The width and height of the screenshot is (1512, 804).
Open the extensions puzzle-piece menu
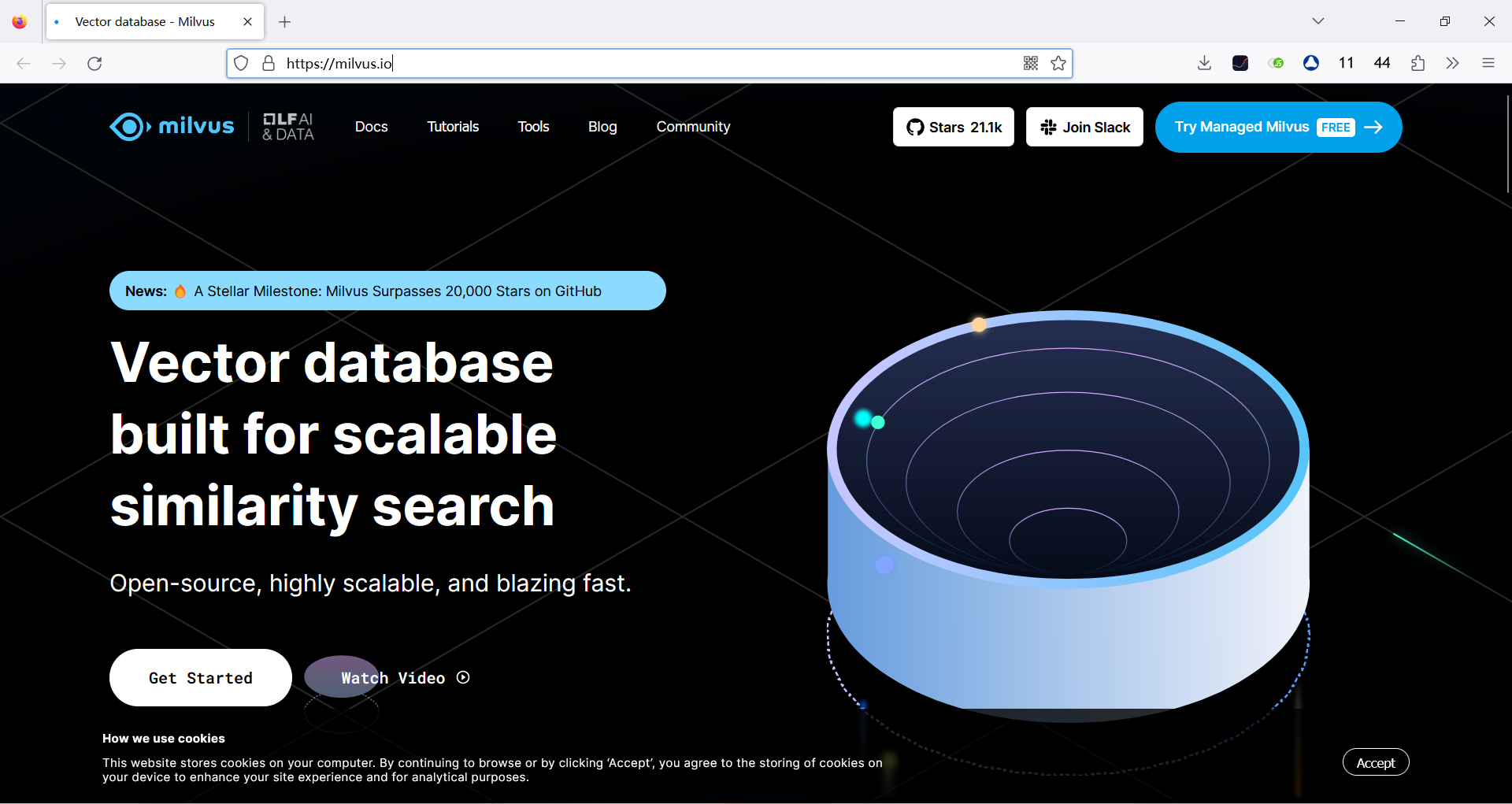pos(1418,63)
